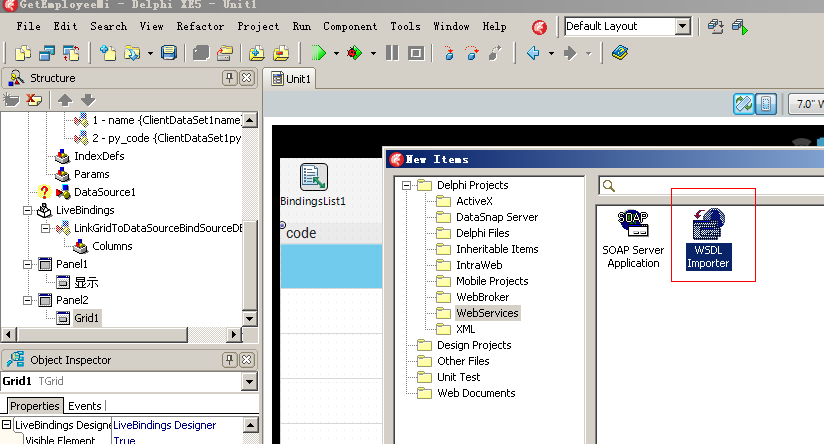Select IntraWeb folder in New Items
Image resolution: width=824 pixels, height=444 pixels.
pyautogui.click(x=479, y=265)
